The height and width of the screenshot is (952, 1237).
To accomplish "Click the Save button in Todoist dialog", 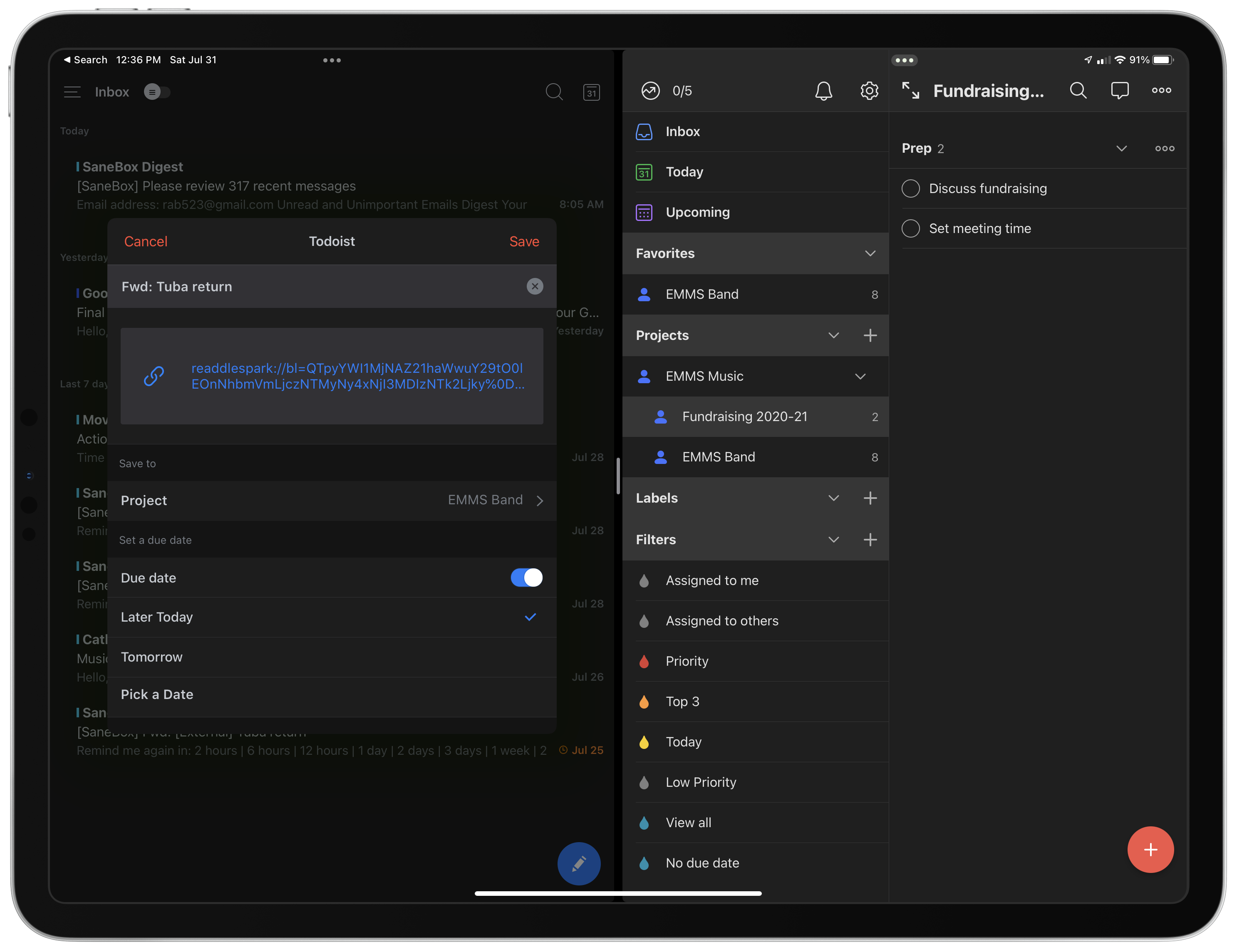I will [524, 241].
